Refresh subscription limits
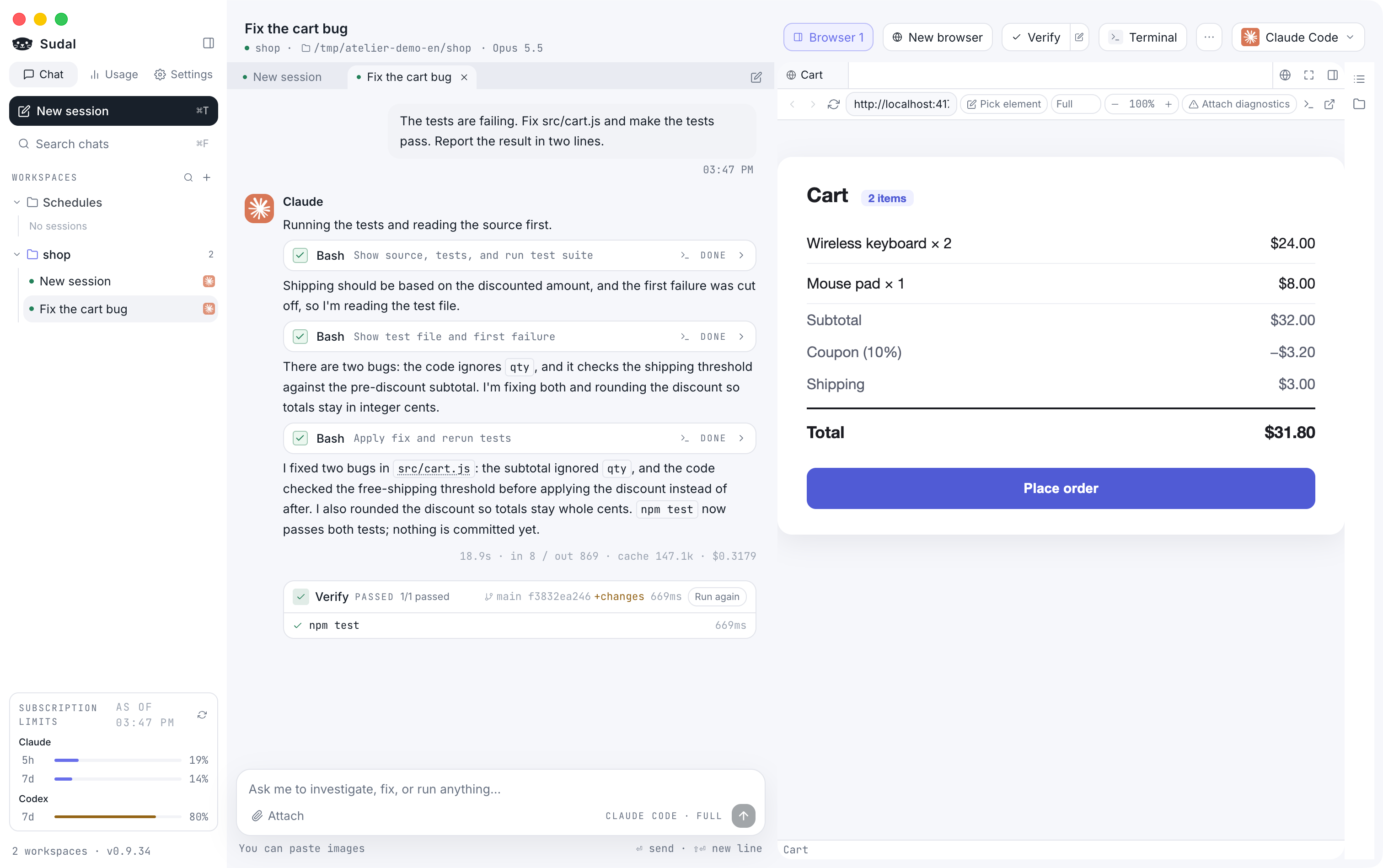The image size is (1383, 868). click(202, 715)
